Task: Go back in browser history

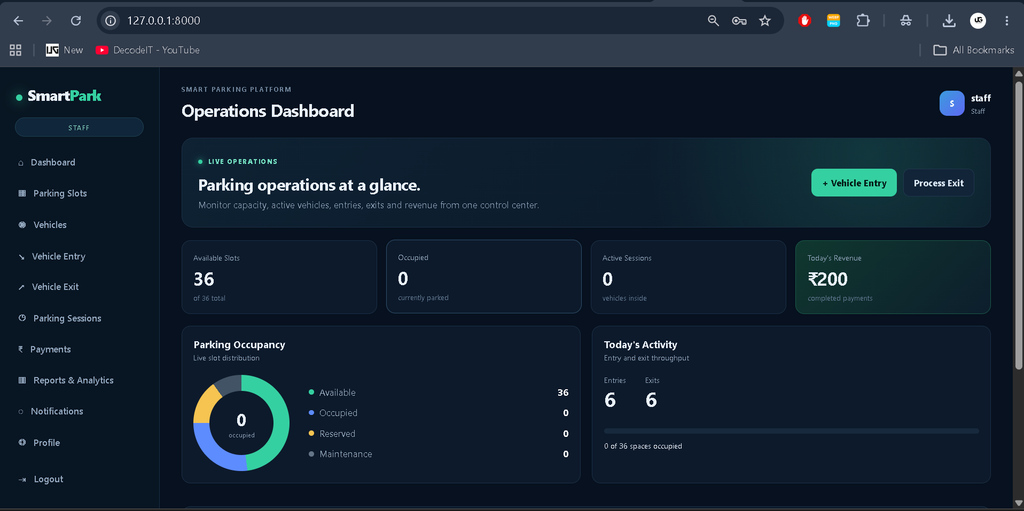Action: 18,21
